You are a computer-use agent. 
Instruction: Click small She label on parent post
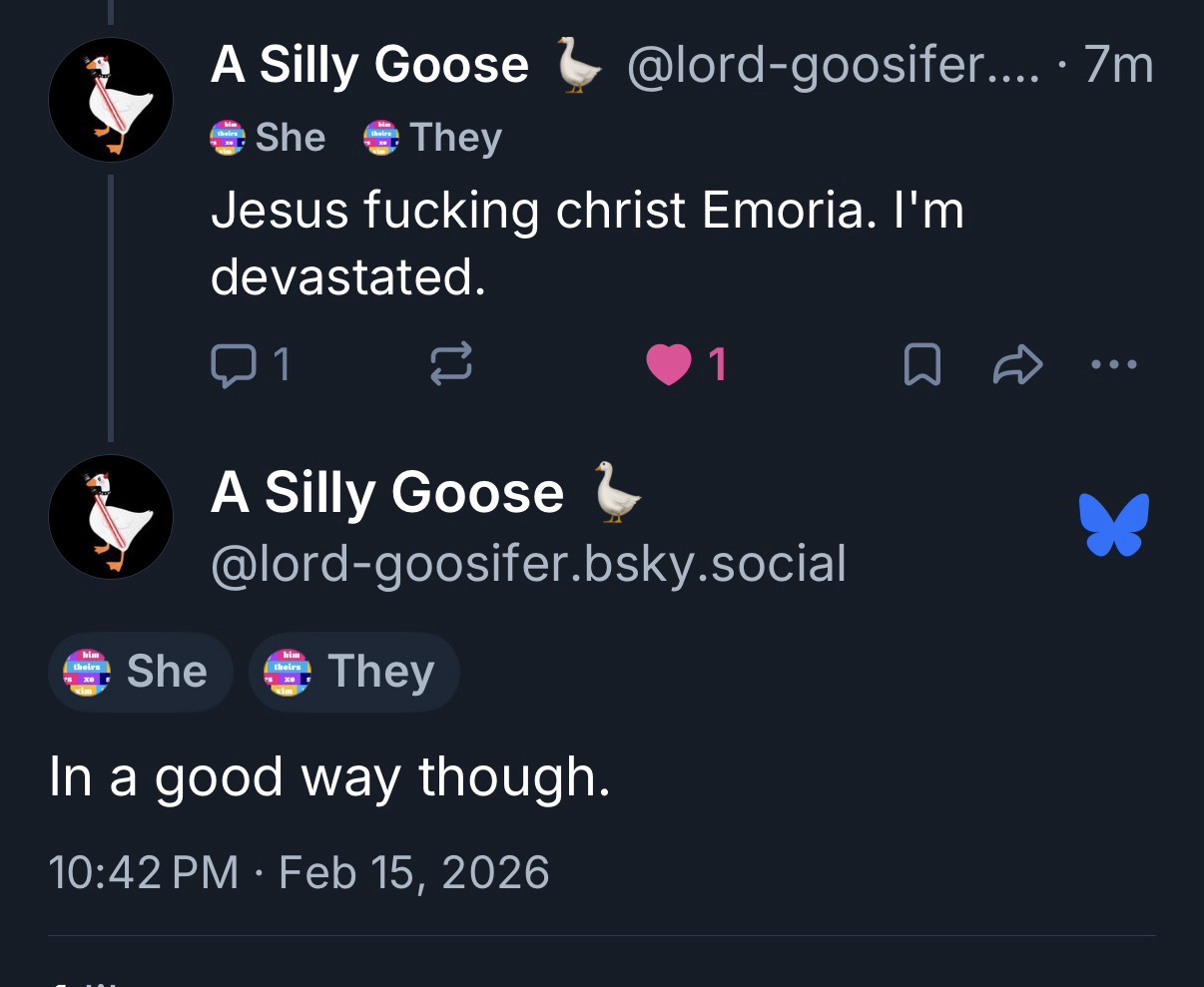click(x=269, y=137)
